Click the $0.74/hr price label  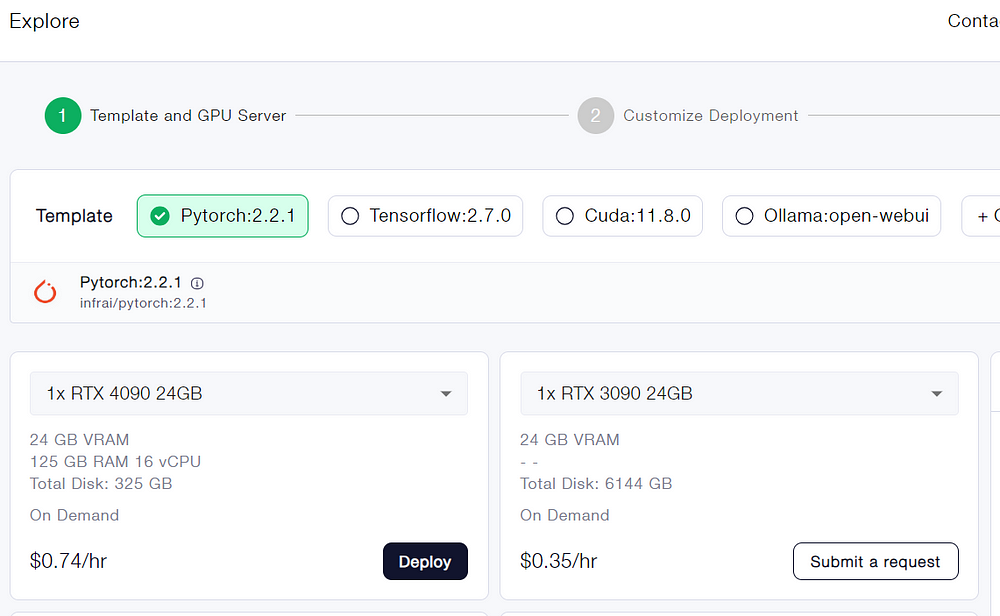point(68,561)
